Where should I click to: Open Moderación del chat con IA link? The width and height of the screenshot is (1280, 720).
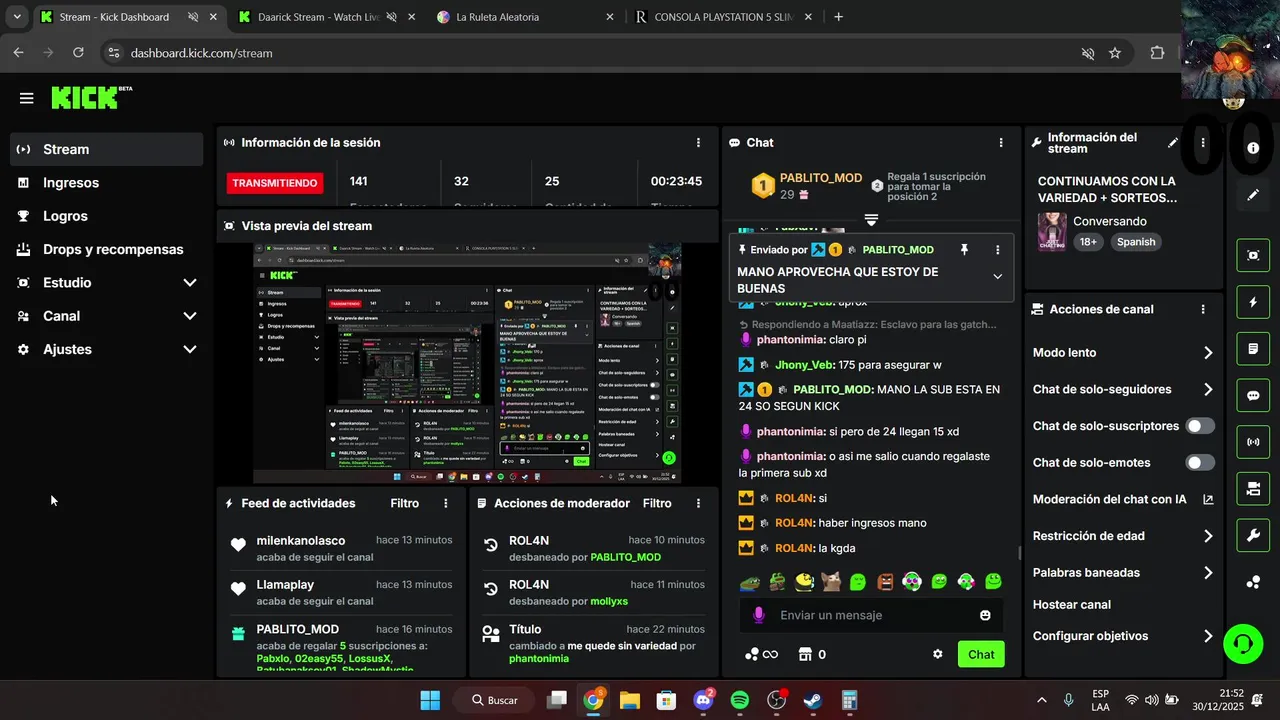click(1123, 499)
